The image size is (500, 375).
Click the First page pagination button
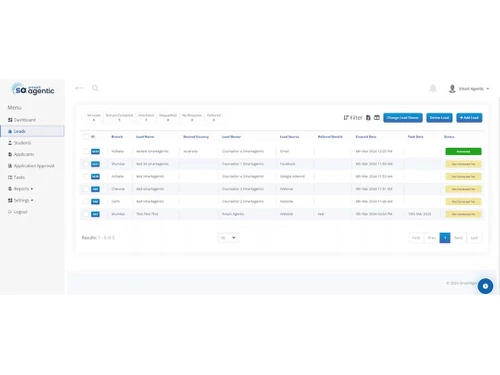(x=416, y=238)
